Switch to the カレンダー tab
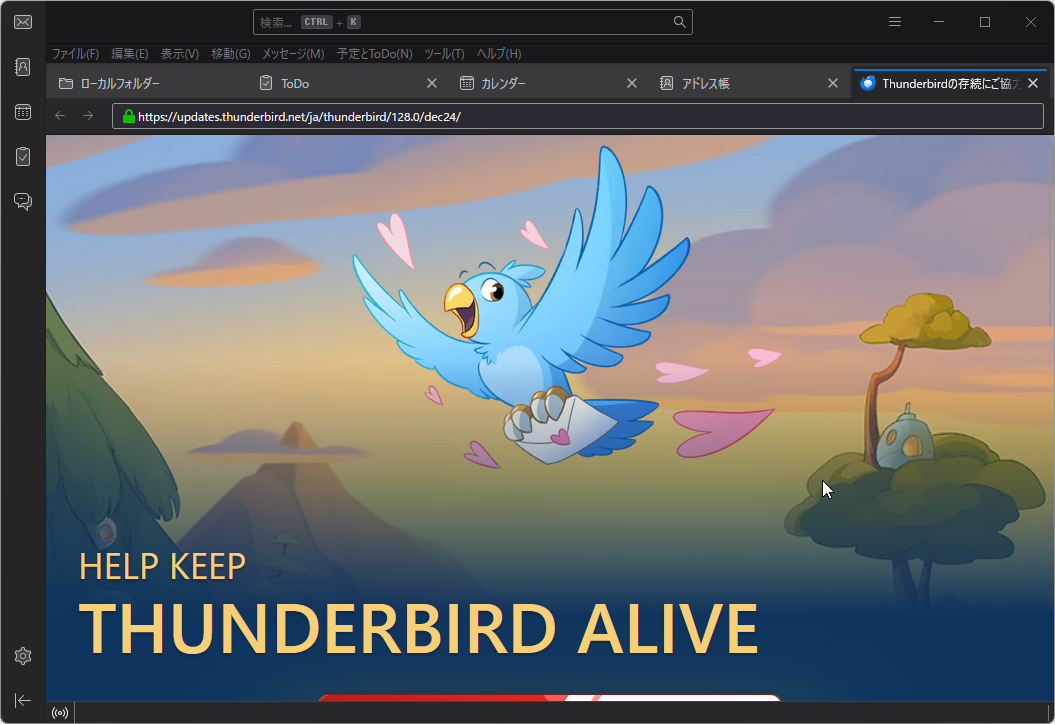 pyautogui.click(x=549, y=83)
